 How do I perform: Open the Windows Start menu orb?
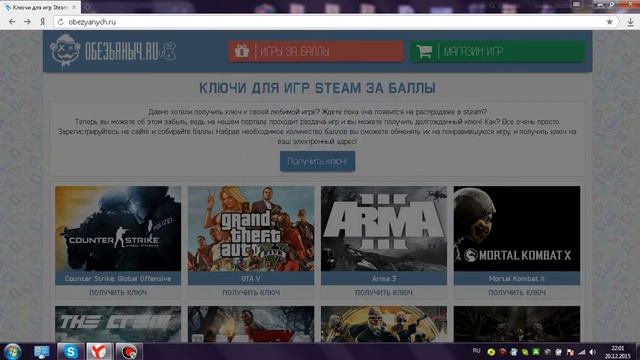tap(12, 352)
